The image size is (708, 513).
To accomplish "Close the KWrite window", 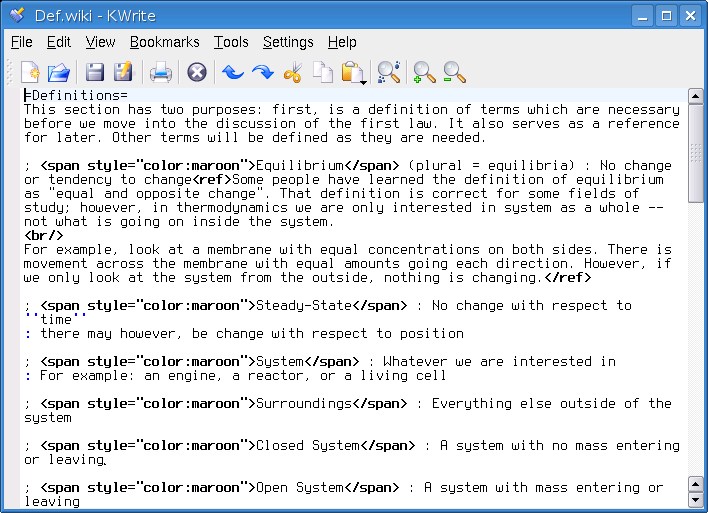I will click(690, 16).
